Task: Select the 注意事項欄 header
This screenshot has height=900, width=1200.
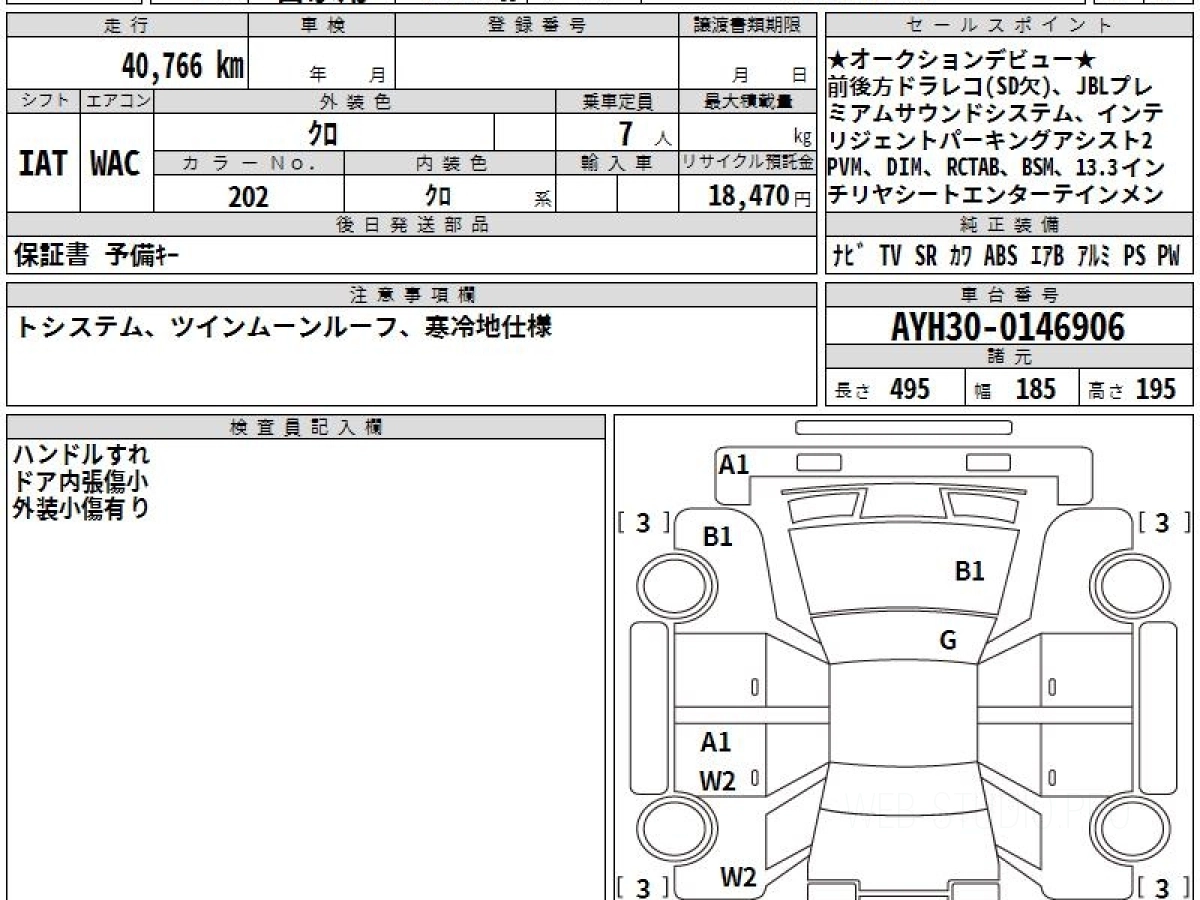Action: [x=412, y=294]
